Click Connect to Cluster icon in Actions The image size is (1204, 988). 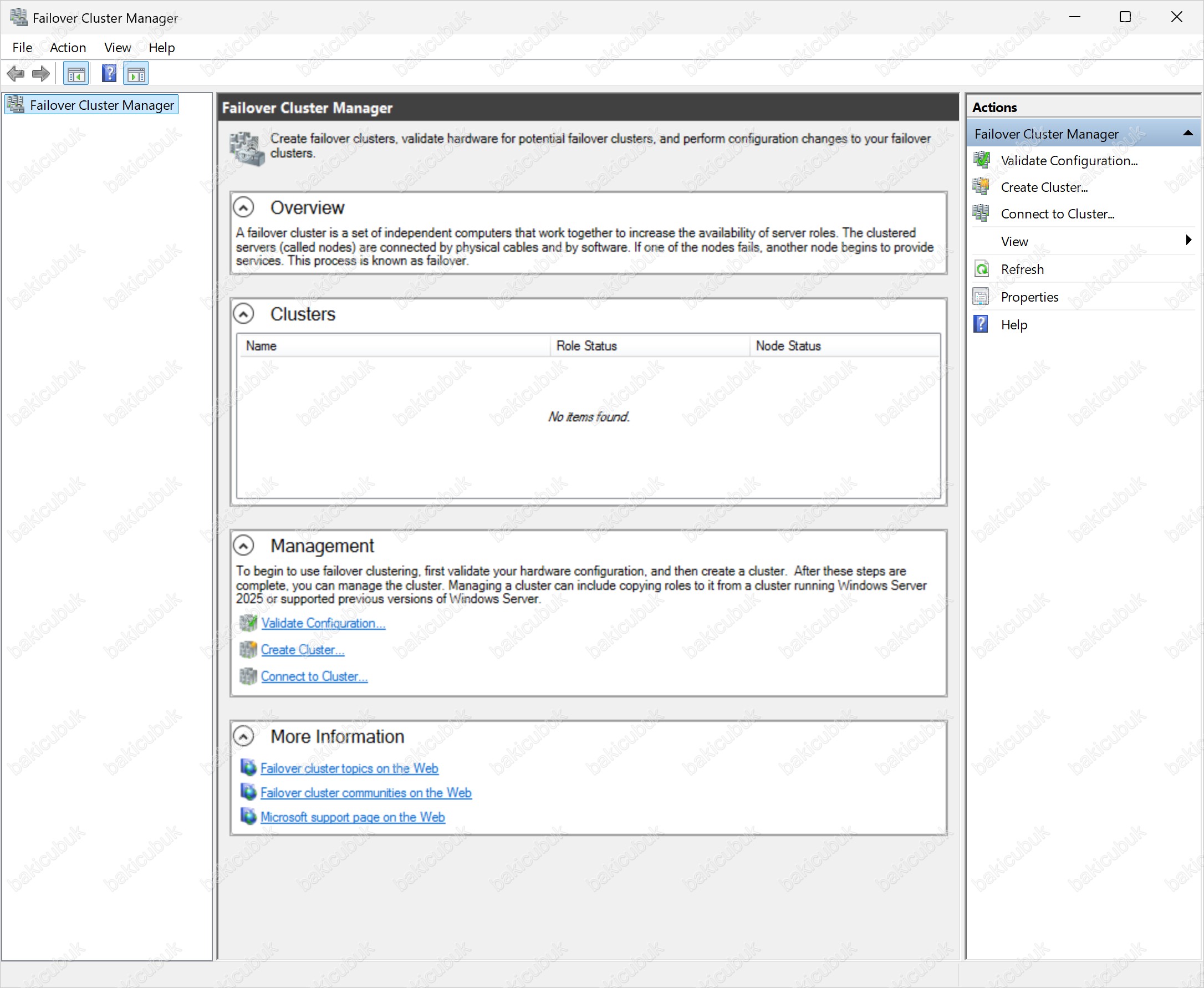click(982, 213)
